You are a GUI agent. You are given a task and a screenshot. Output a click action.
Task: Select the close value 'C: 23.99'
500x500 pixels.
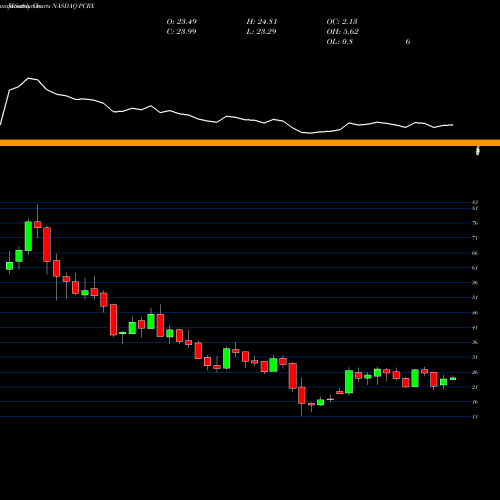click(181, 32)
